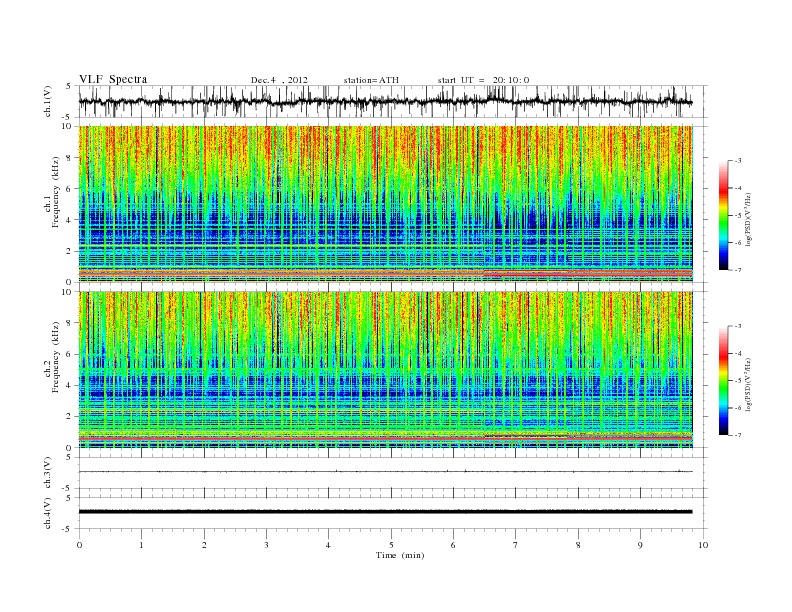Click the "VLF Spectra" title text
The height and width of the screenshot is (612, 792).
point(113,79)
